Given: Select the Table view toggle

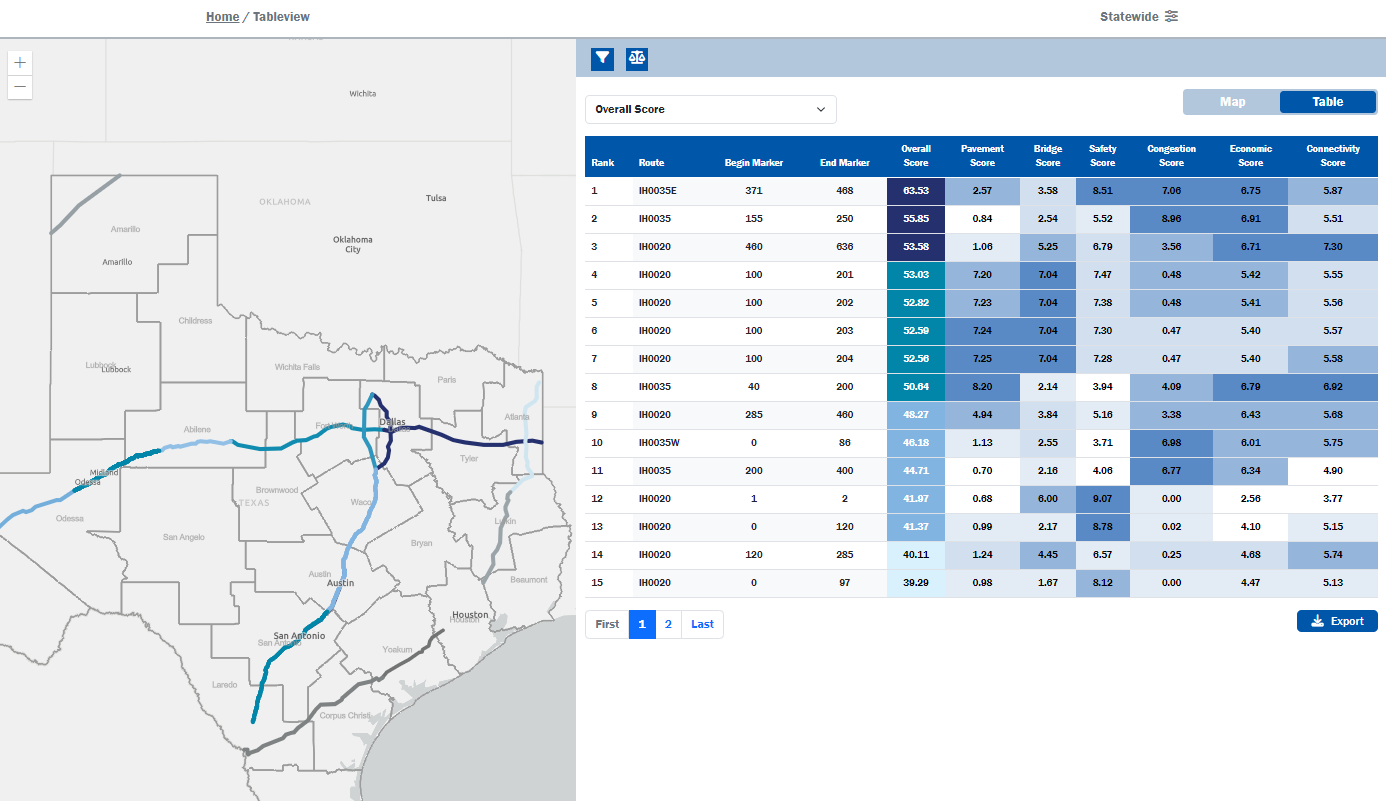Looking at the screenshot, I should tap(1327, 101).
